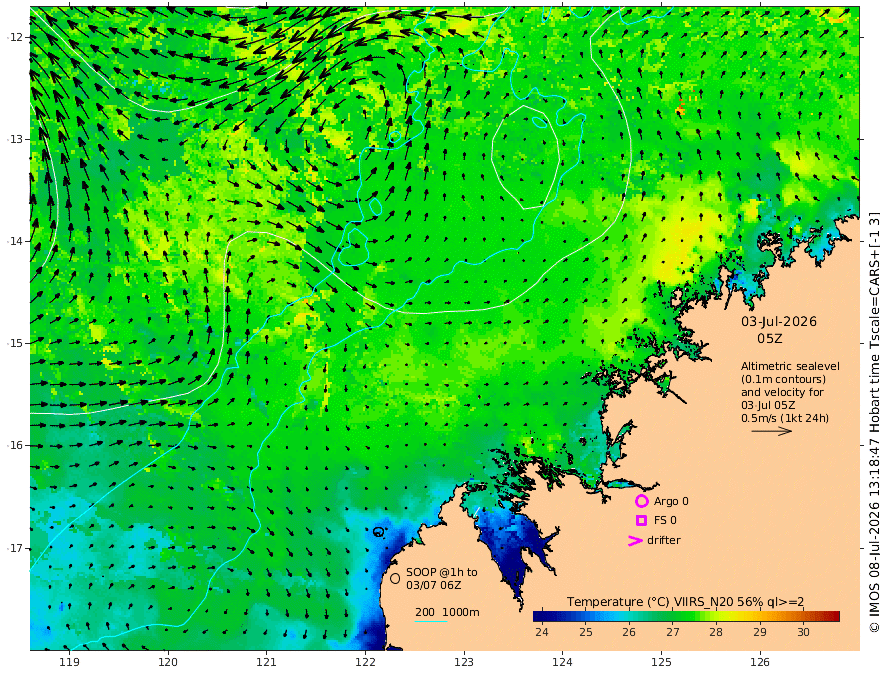The height and width of the screenshot is (680, 880).
Task: Click the longitude axis label '124'
Action: 563,662
